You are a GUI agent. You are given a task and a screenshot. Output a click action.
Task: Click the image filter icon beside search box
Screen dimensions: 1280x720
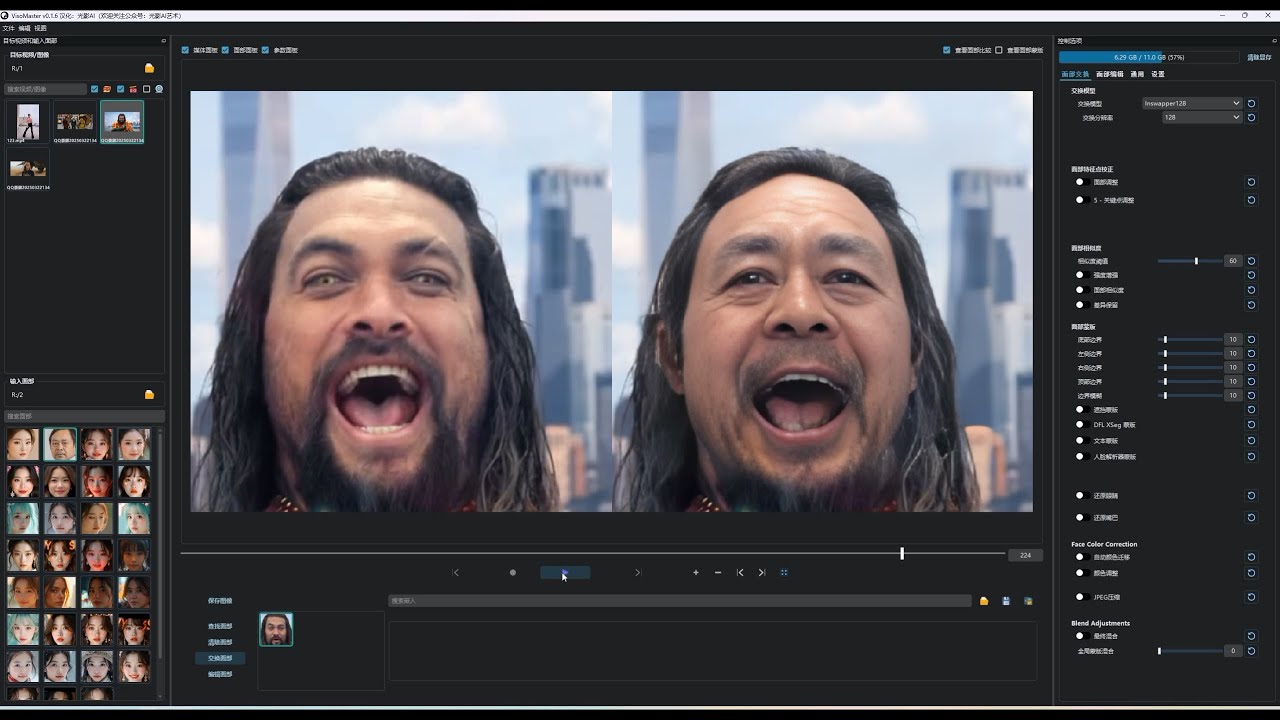coord(107,89)
